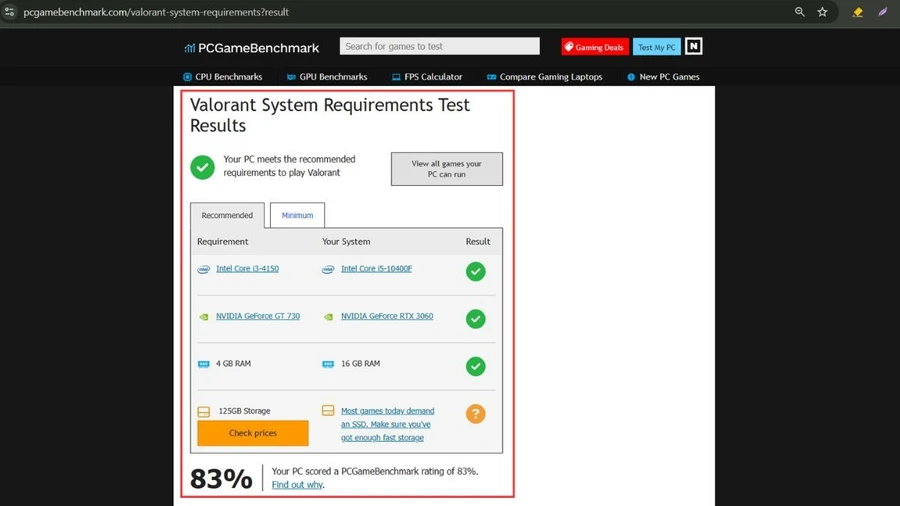Click the NVIDIA icon beside GeForce RTX 3060
This screenshot has width=900, height=506.
pos(328,317)
